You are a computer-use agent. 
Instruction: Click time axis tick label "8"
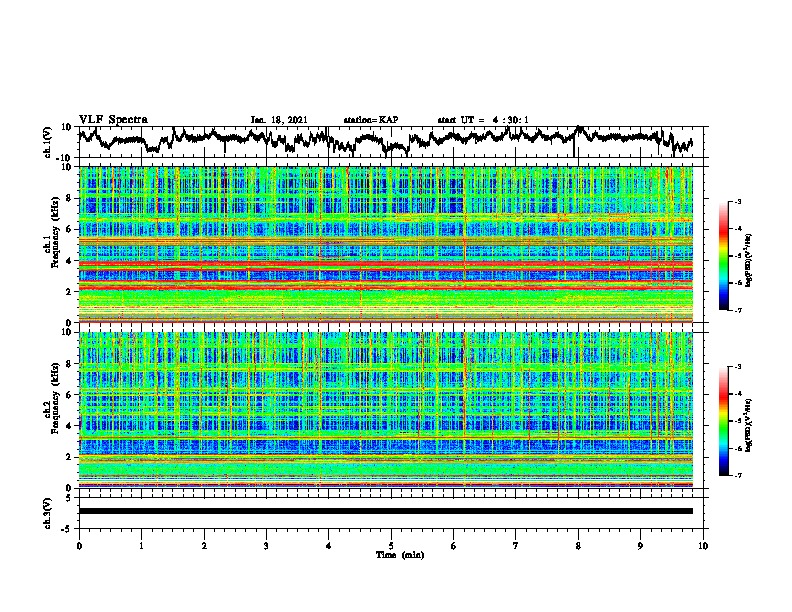pos(578,546)
